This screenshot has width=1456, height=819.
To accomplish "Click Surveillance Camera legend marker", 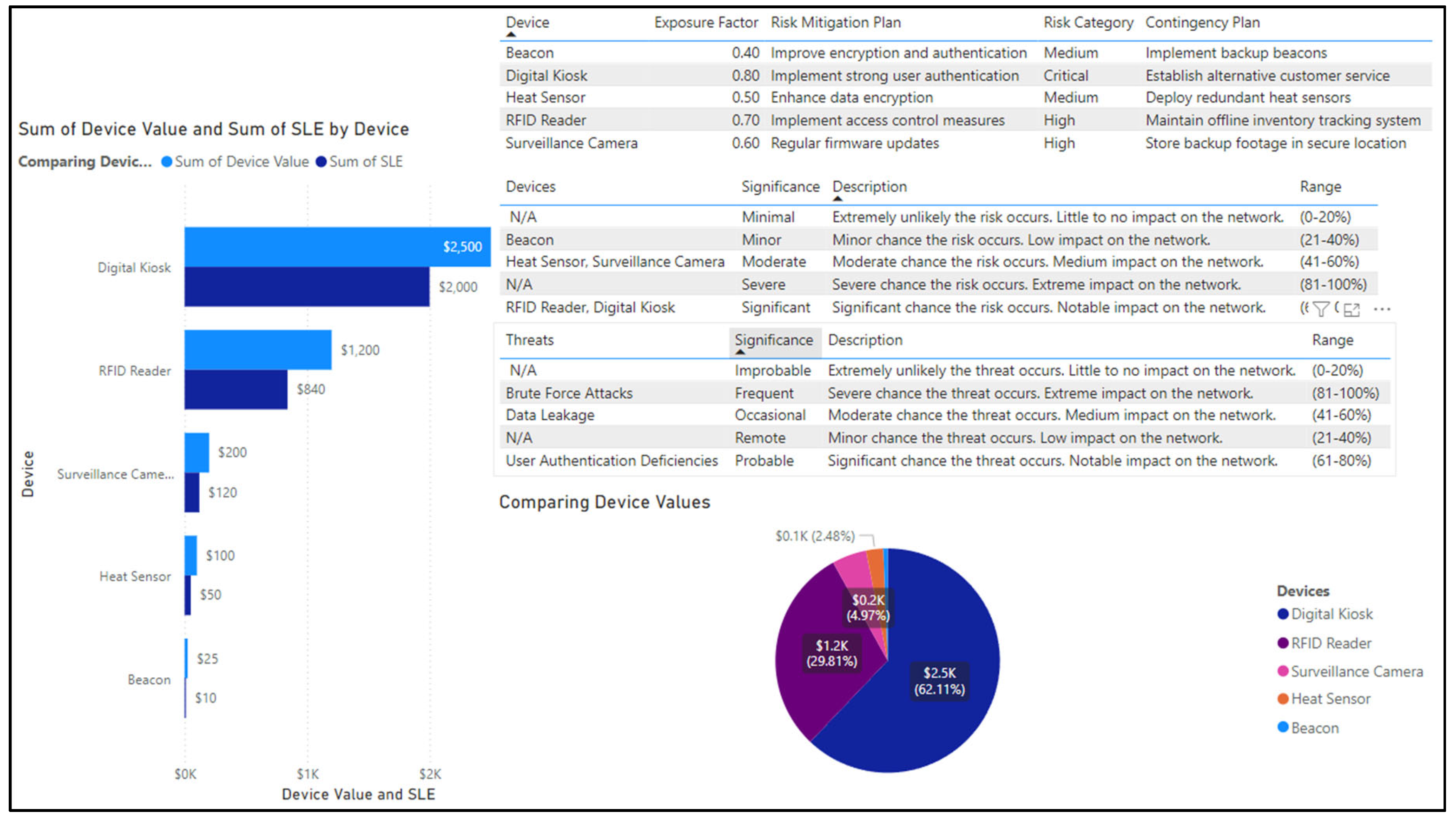I will pyautogui.click(x=1282, y=672).
